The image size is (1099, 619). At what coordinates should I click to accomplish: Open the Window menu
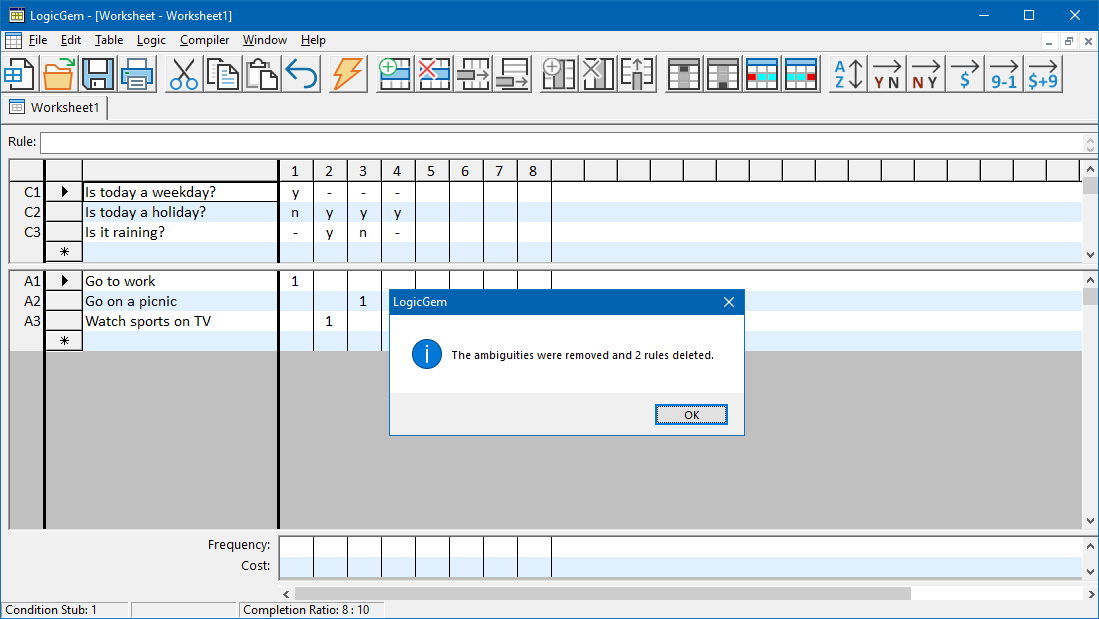(x=265, y=41)
